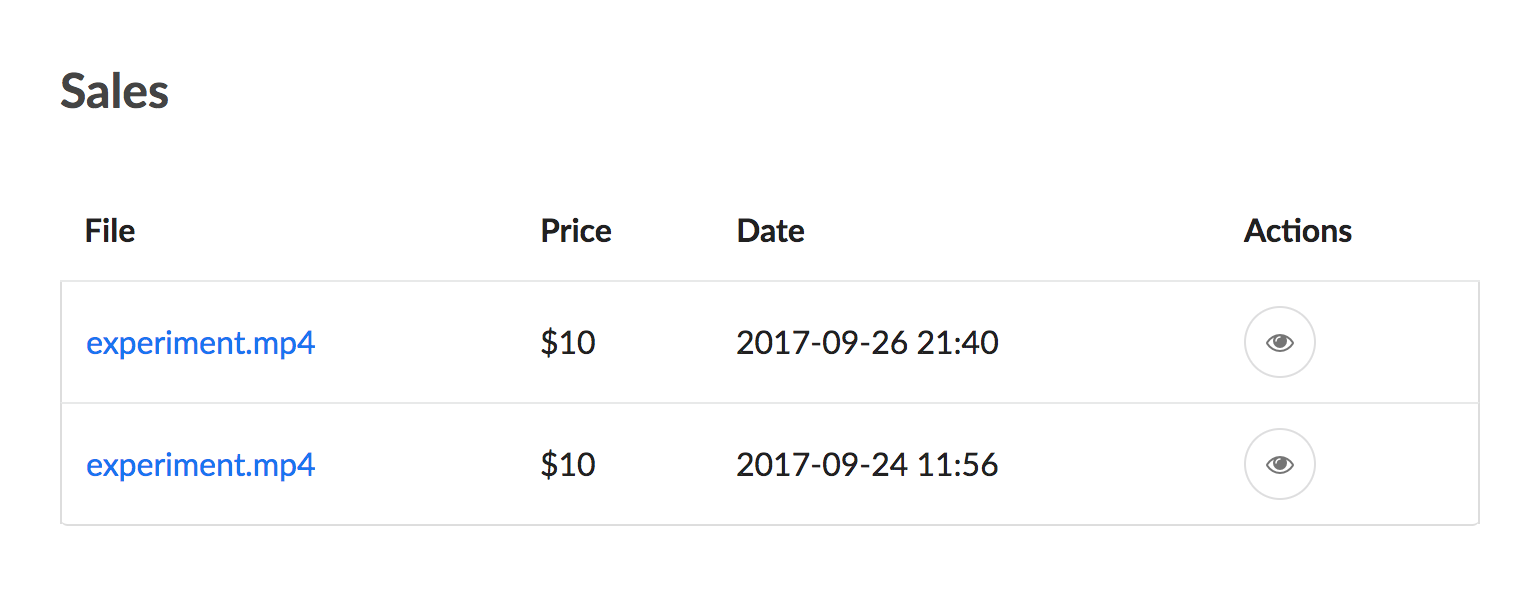Click the round view button for latest sale
Screen dimensions: 1540x612
point(1279,342)
